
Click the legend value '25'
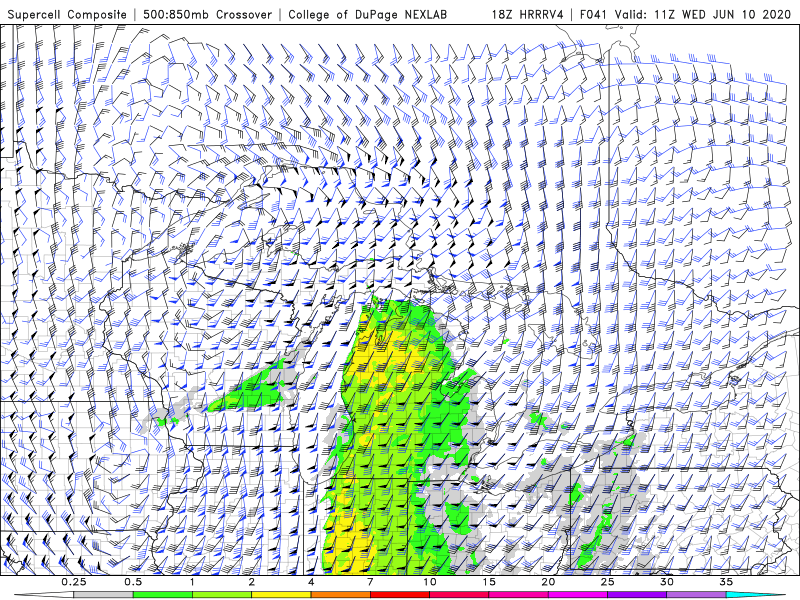coord(608,582)
